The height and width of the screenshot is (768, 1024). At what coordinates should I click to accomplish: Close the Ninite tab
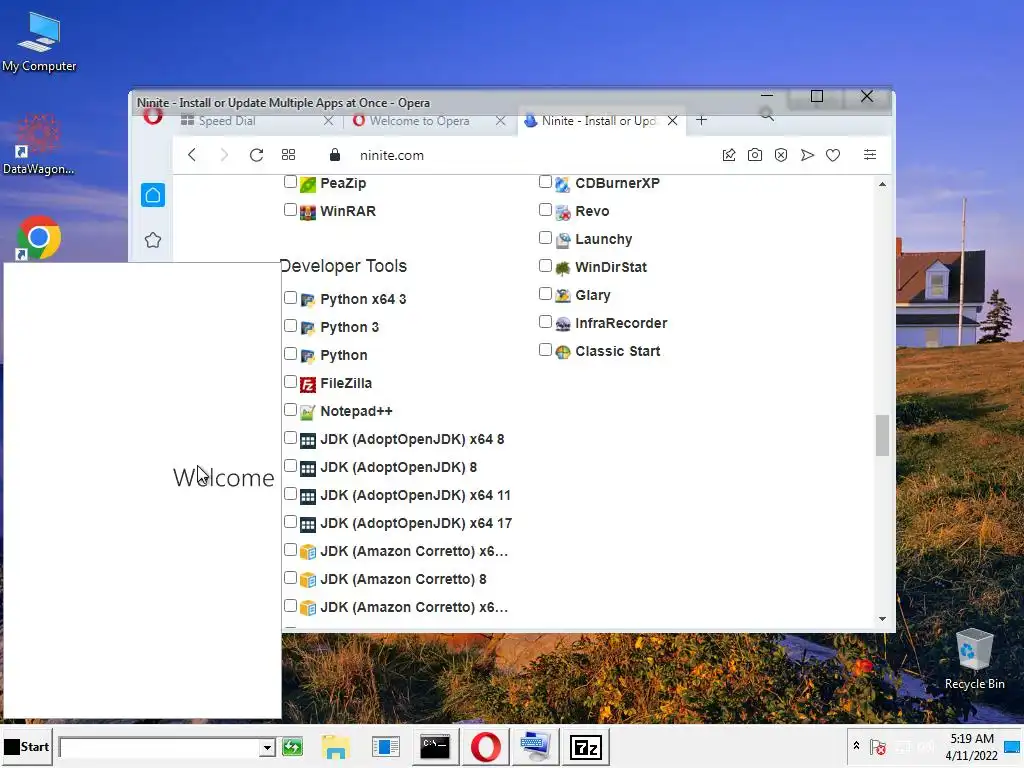click(672, 121)
